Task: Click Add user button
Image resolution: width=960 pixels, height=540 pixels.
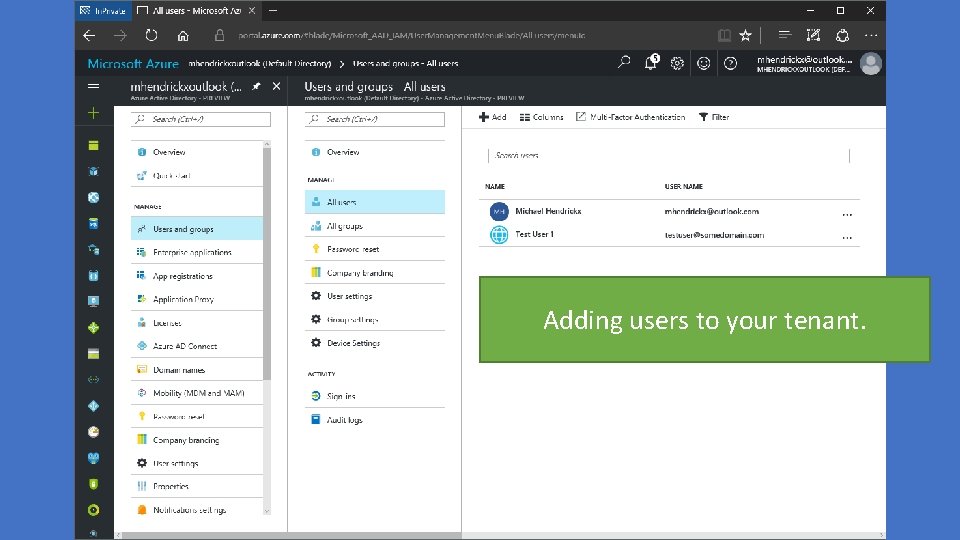Action: click(493, 117)
